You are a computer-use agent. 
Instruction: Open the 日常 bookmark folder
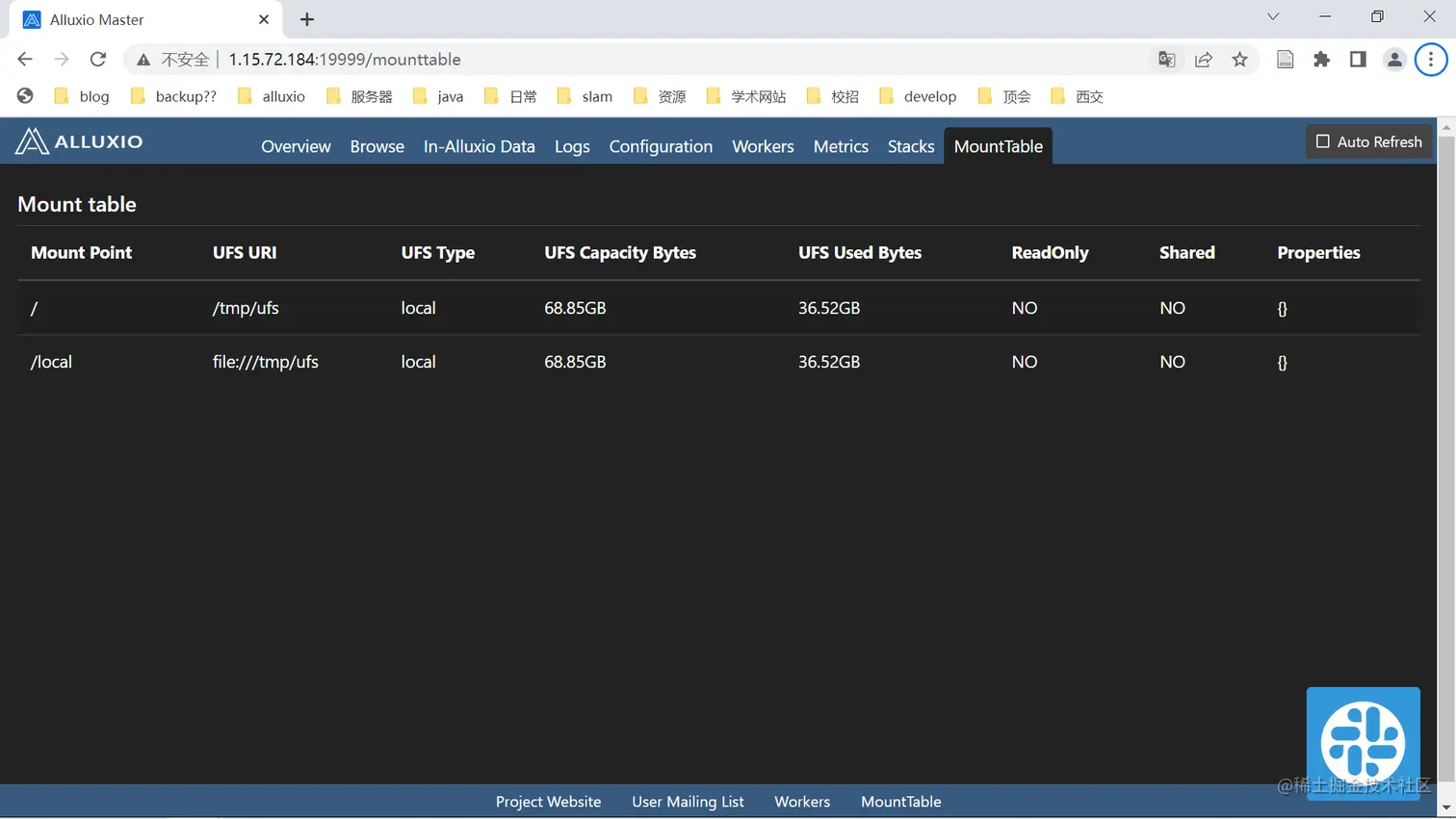point(511,96)
